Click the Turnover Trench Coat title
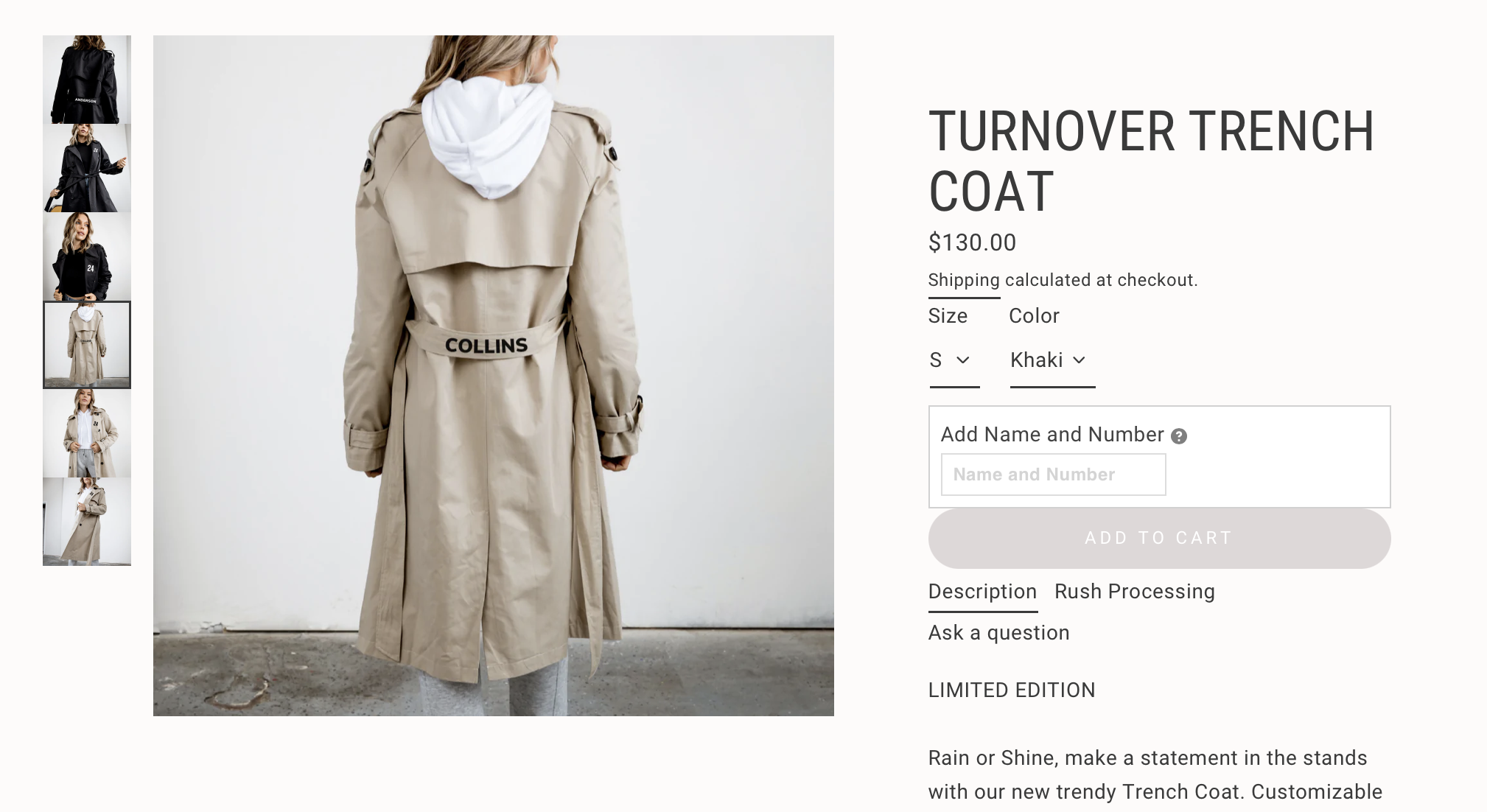 (1151, 161)
